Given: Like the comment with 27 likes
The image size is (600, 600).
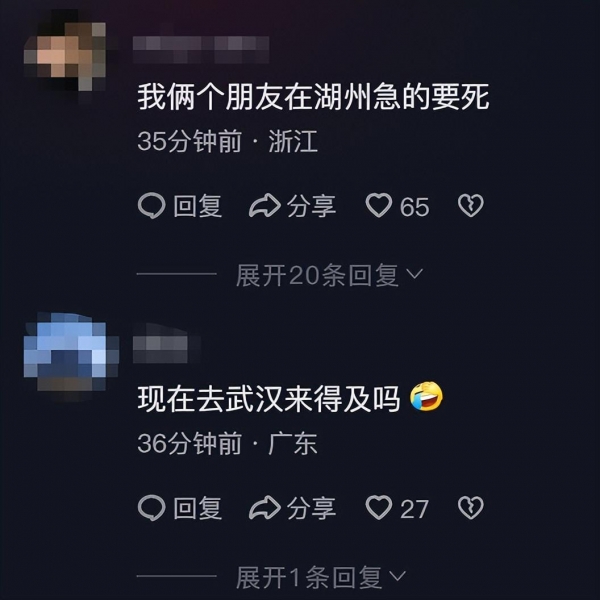Looking at the screenshot, I should (379, 507).
